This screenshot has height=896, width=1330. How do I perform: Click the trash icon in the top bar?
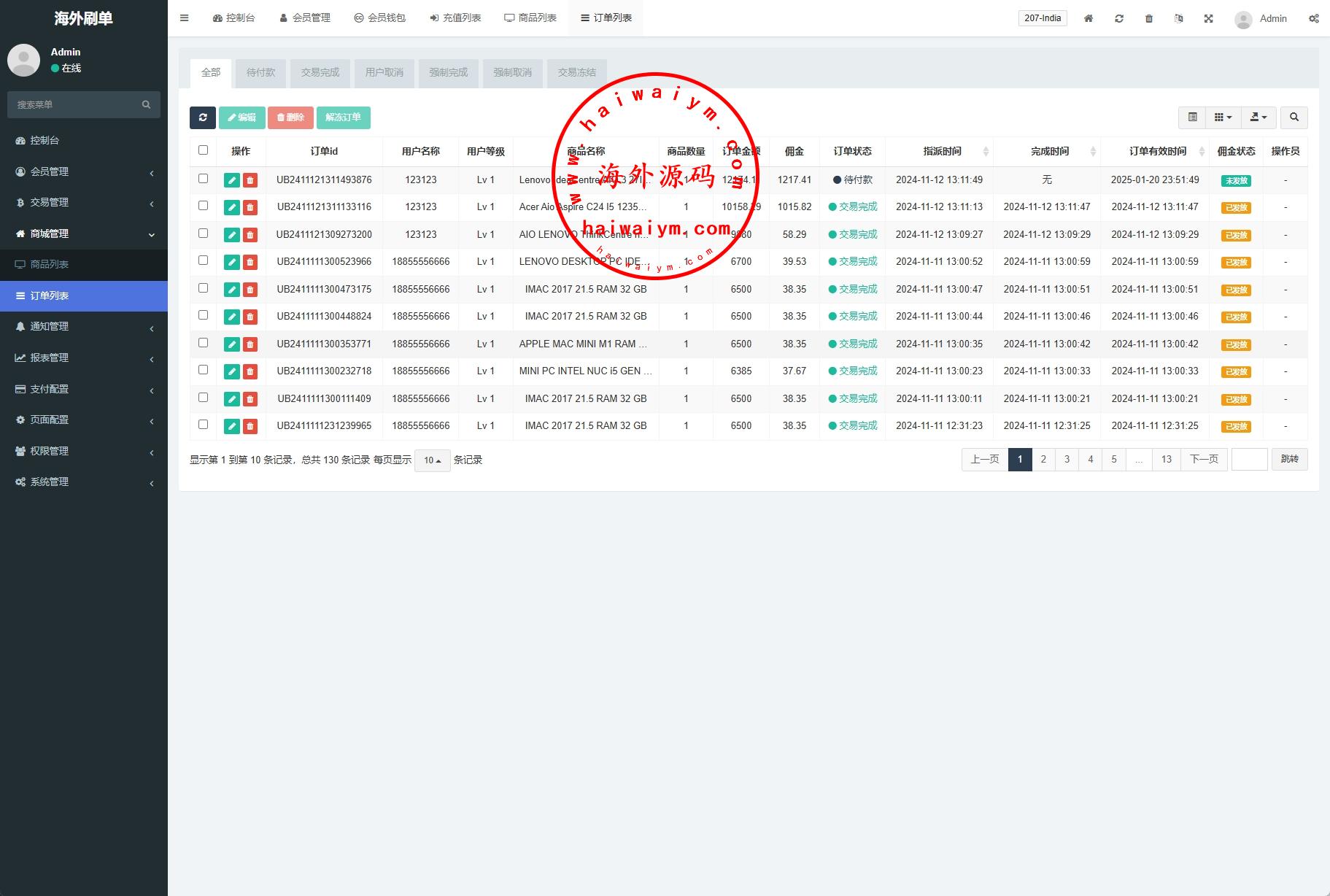click(x=1148, y=18)
